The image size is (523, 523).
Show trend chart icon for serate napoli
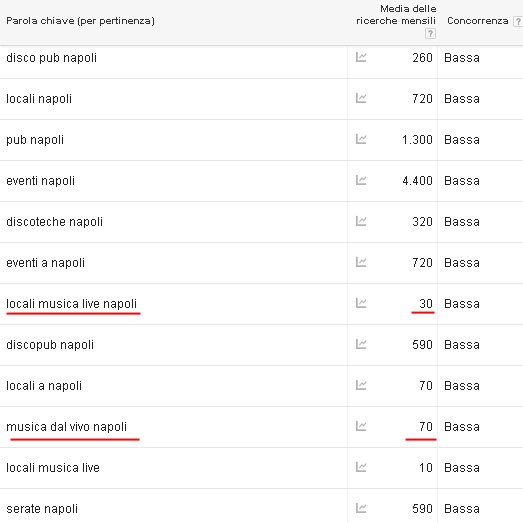pos(361,508)
